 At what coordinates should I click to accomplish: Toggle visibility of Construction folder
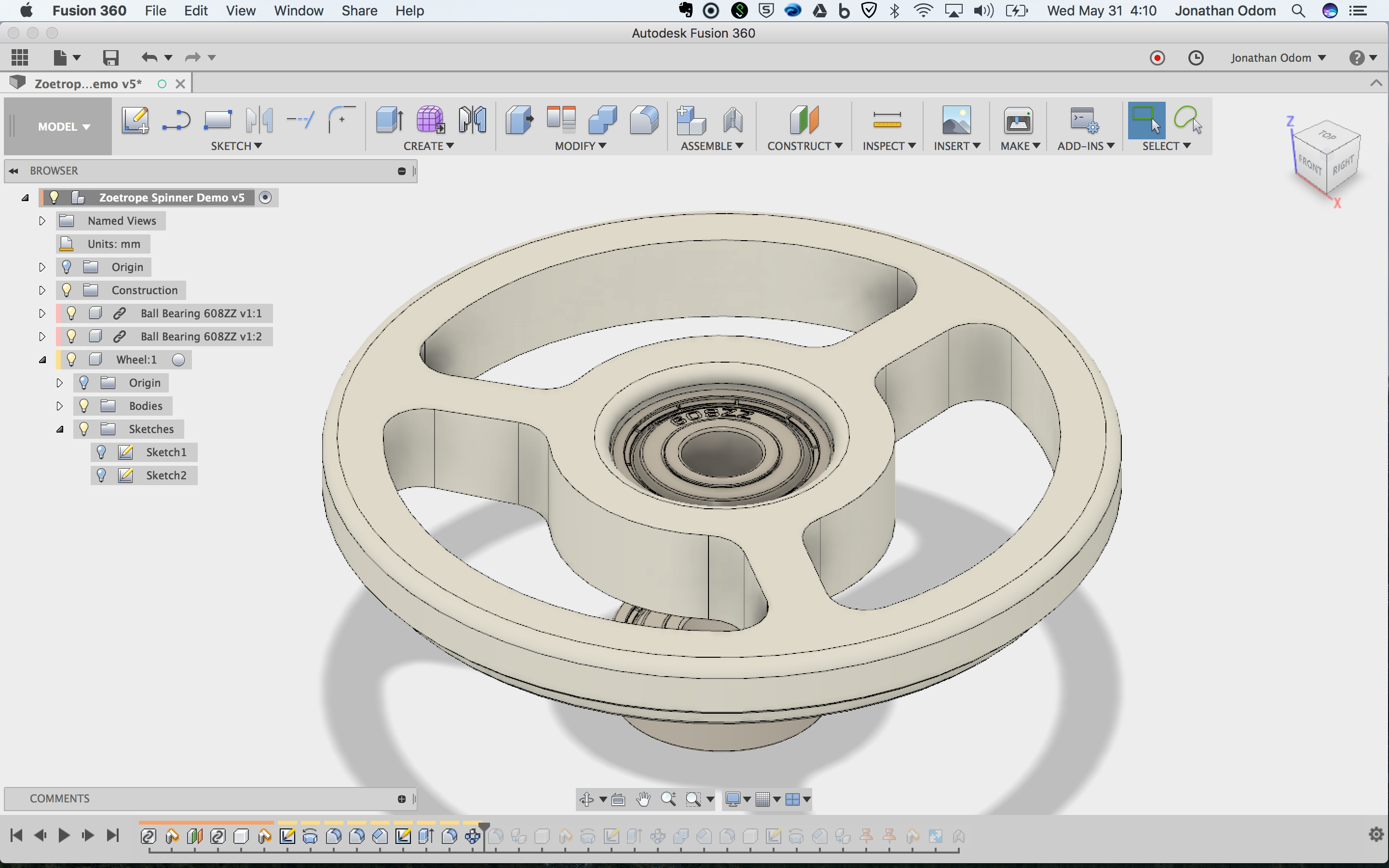tap(67, 290)
